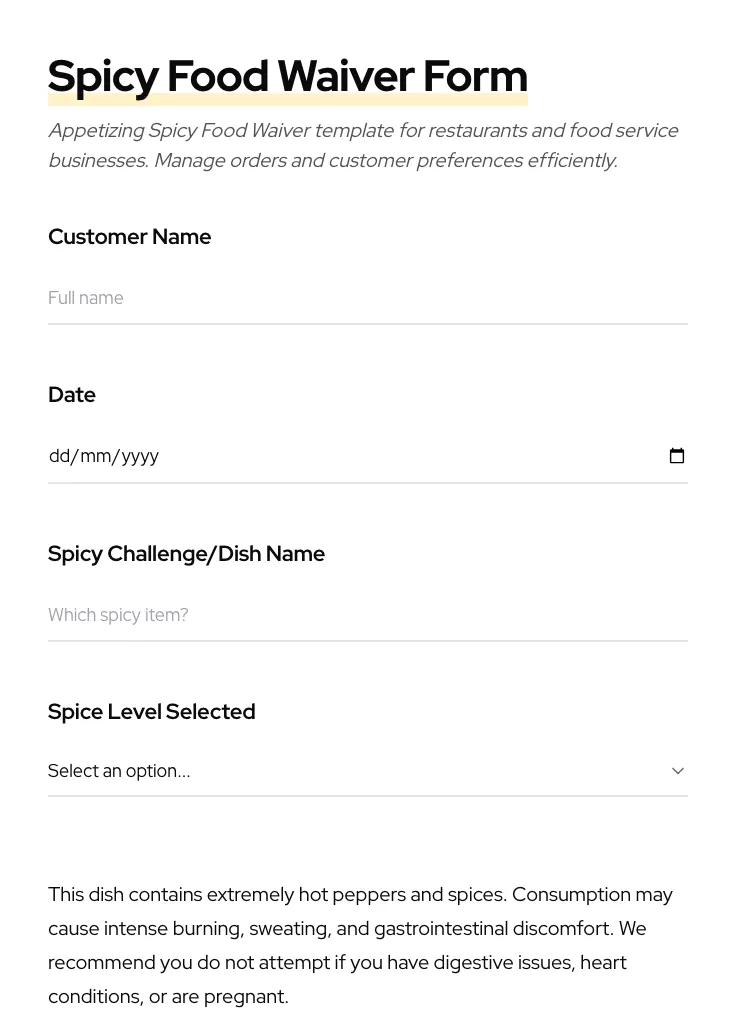Click the Spicy Food Waiver Form title

288,75
